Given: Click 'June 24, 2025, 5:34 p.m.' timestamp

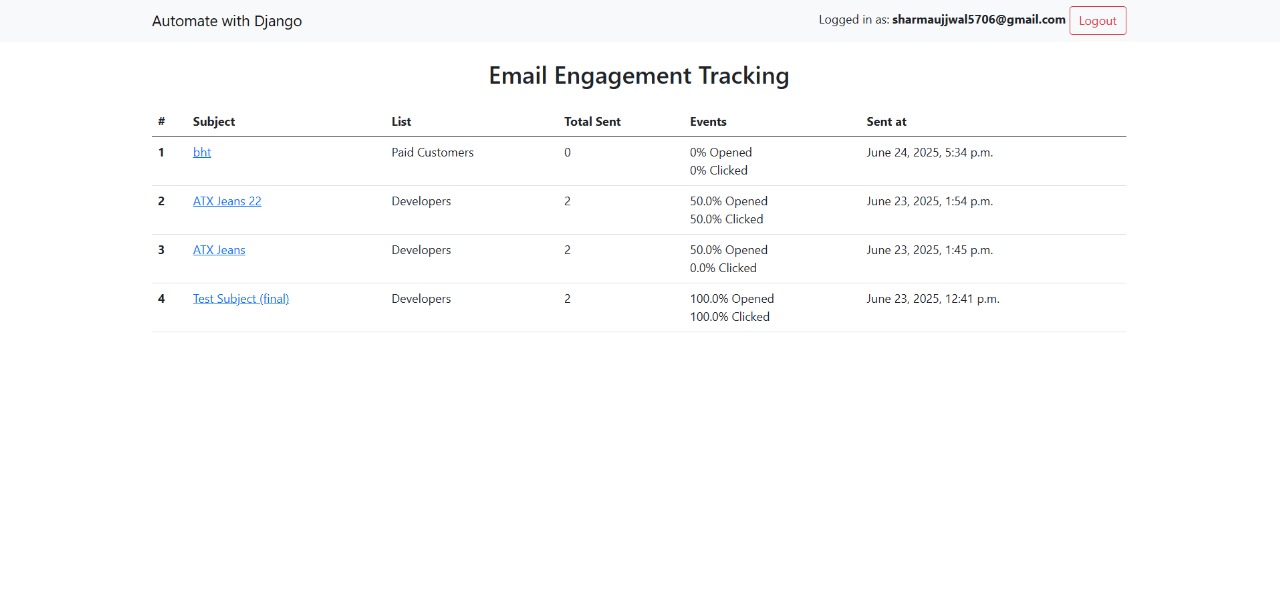Looking at the screenshot, I should click(930, 153).
